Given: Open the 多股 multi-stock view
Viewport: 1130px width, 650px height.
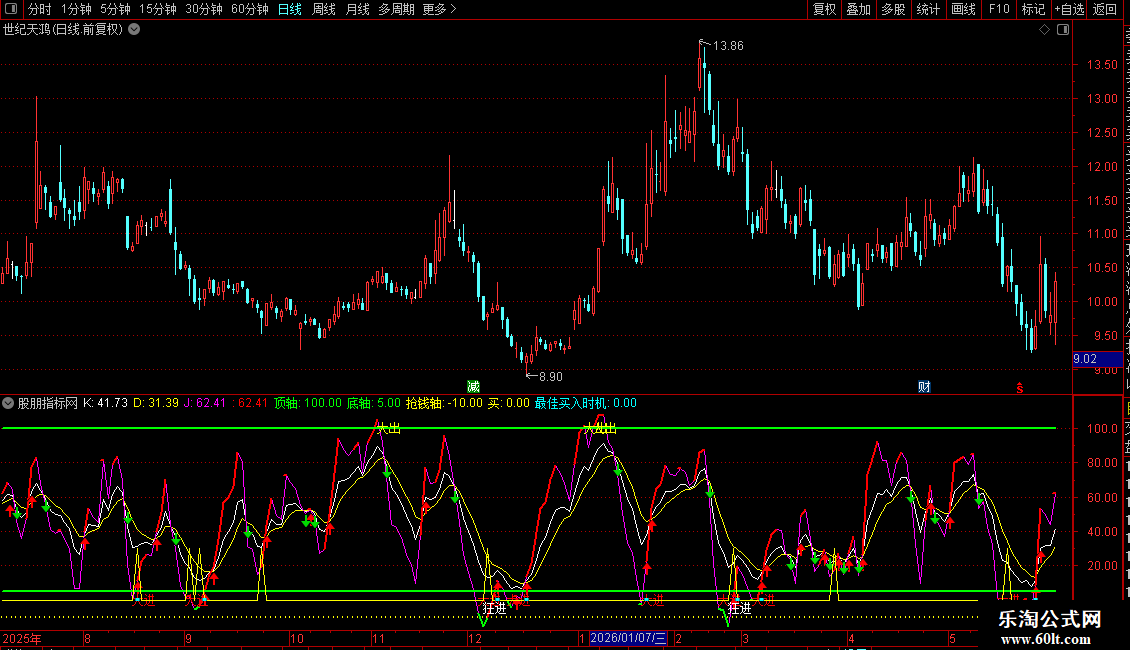Looking at the screenshot, I should (x=893, y=9).
